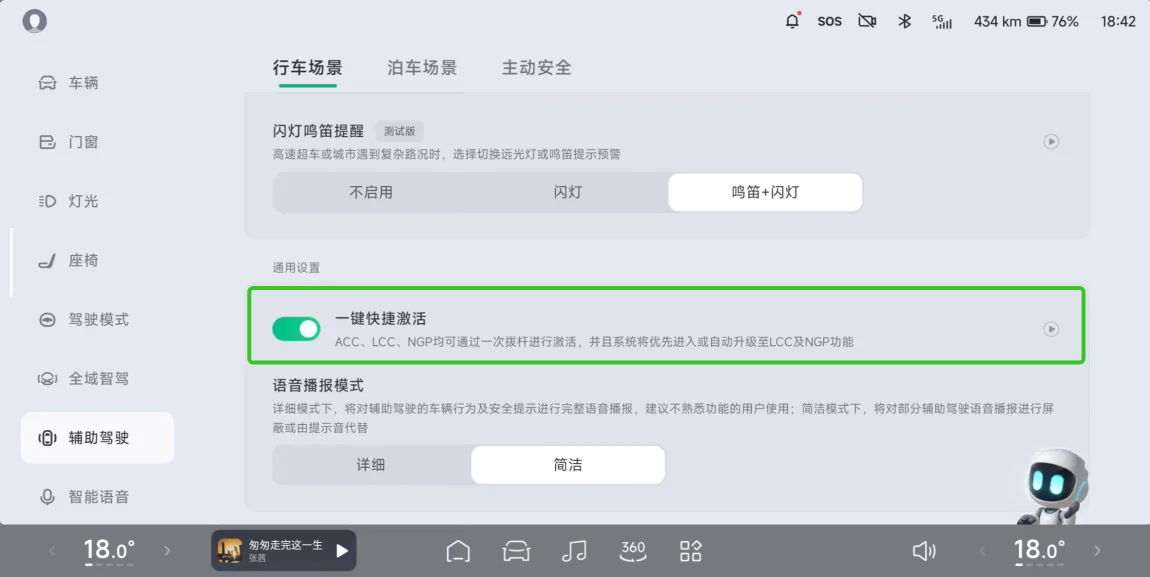Open the home icon in dock

[458, 551]
